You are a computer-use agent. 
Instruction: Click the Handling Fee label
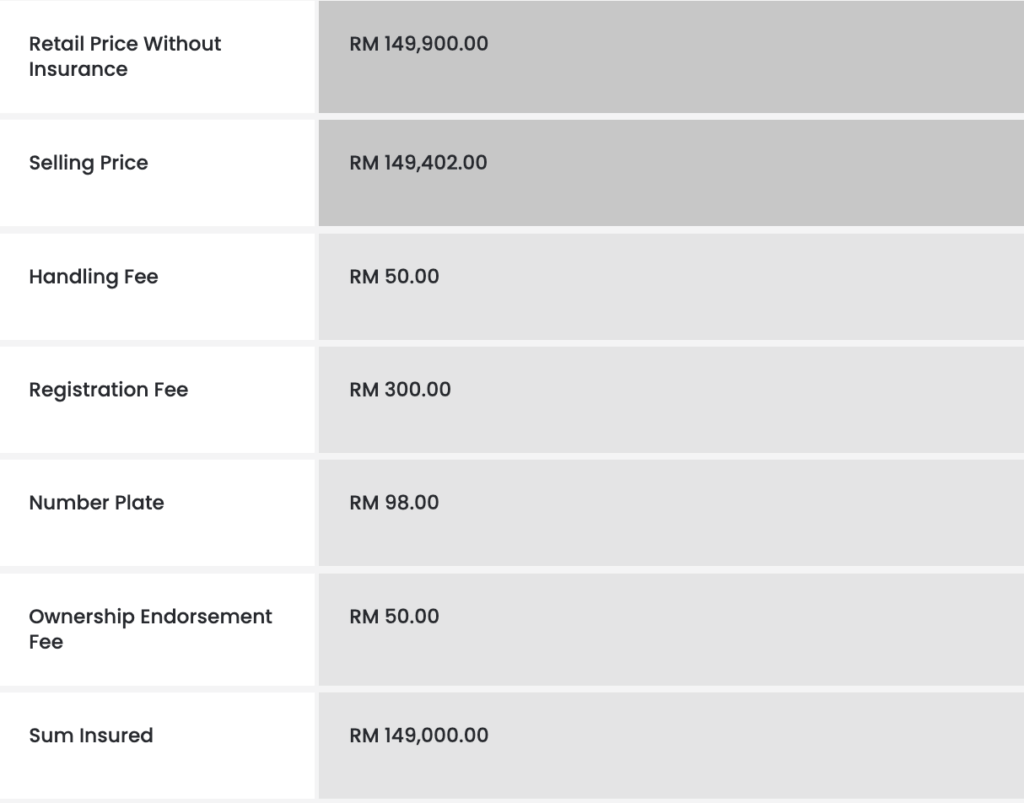93,277
